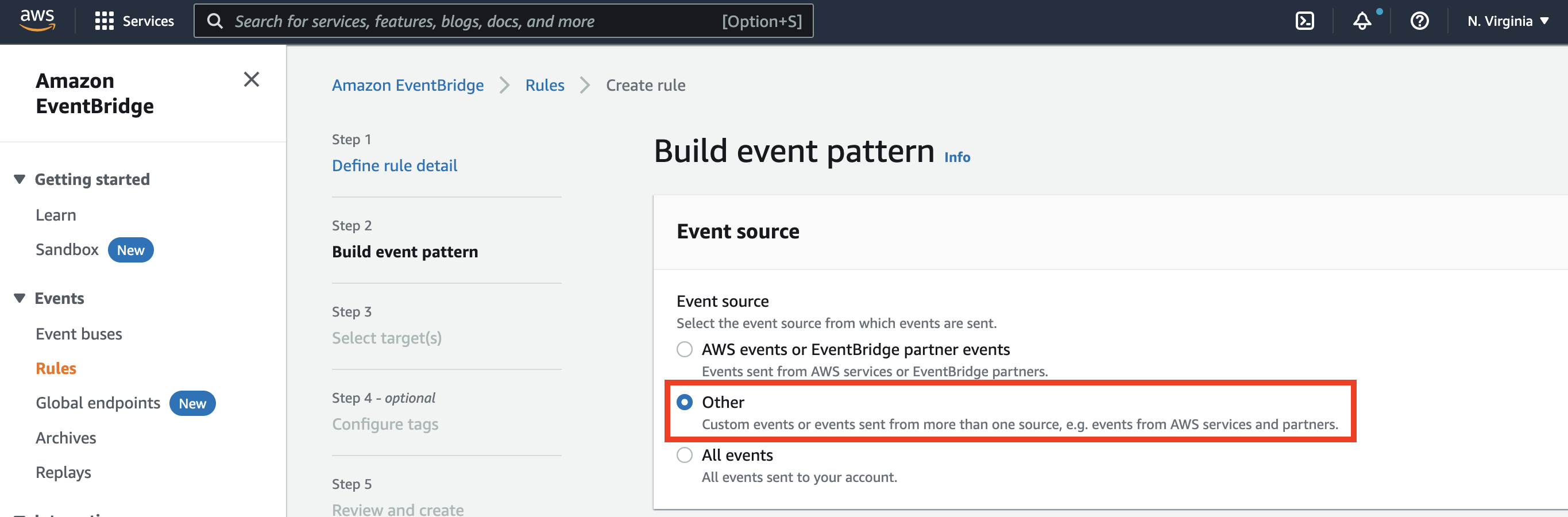Click the Amazon EventBridge sidebar title
This screenshot has height=517, width=1568.
pos(95,93)
